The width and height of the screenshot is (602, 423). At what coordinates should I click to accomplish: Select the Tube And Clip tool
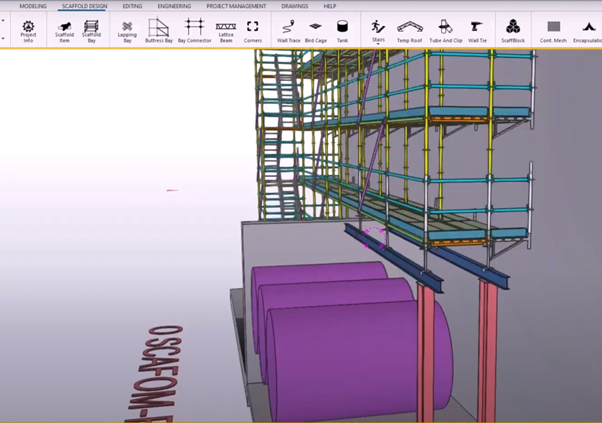(x=445, y=31)
